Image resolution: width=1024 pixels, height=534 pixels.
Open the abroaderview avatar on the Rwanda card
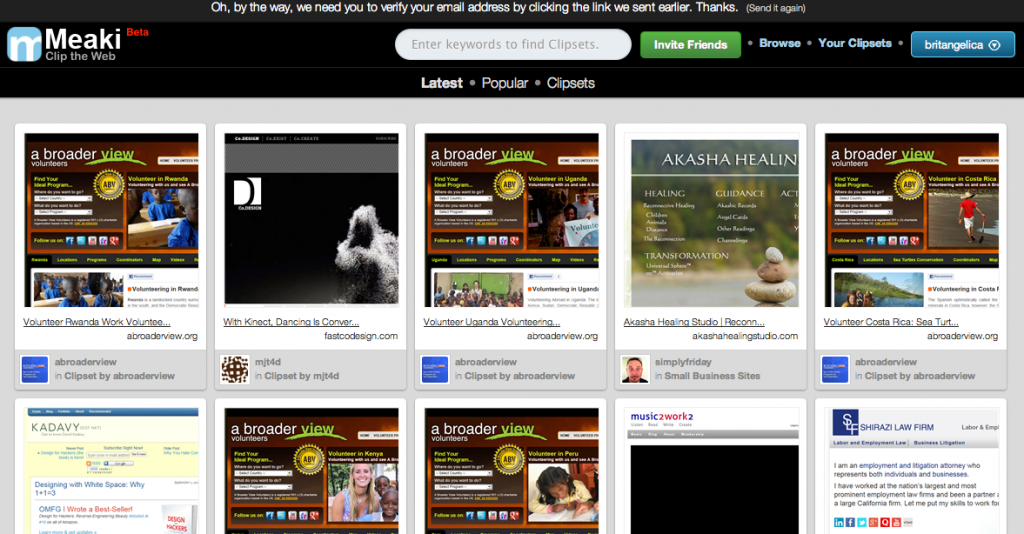coord(35,369)
